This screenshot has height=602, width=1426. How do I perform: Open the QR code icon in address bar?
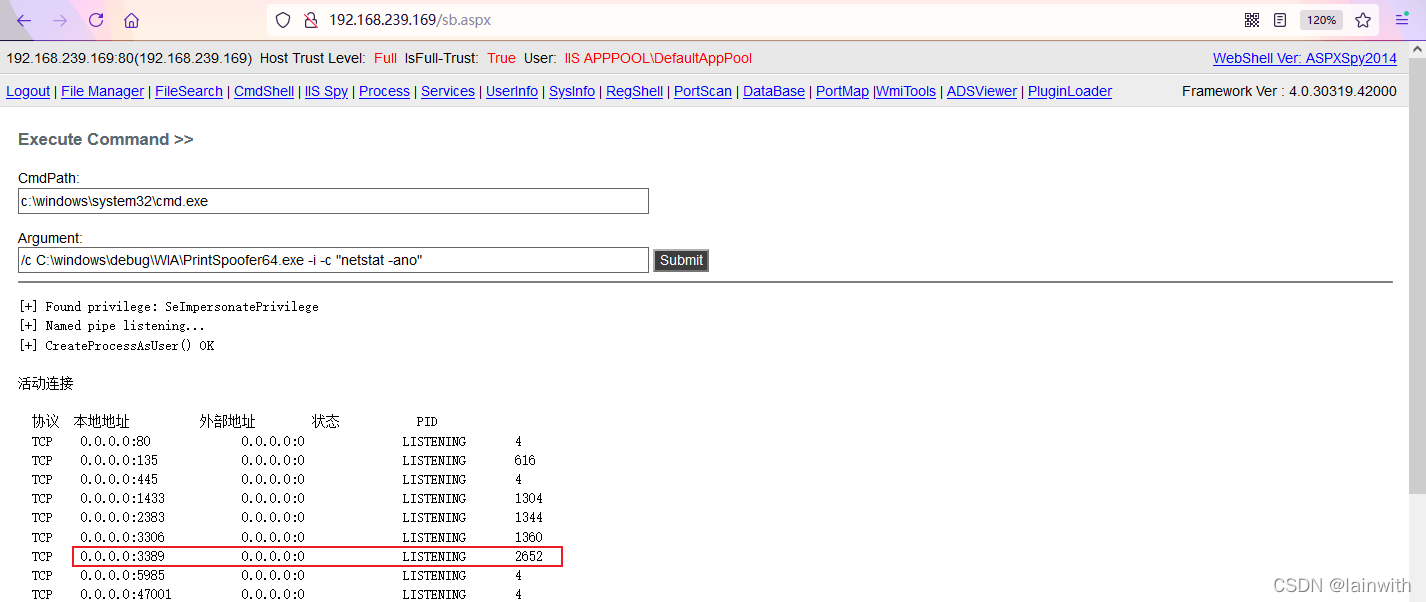point(1252,20)
